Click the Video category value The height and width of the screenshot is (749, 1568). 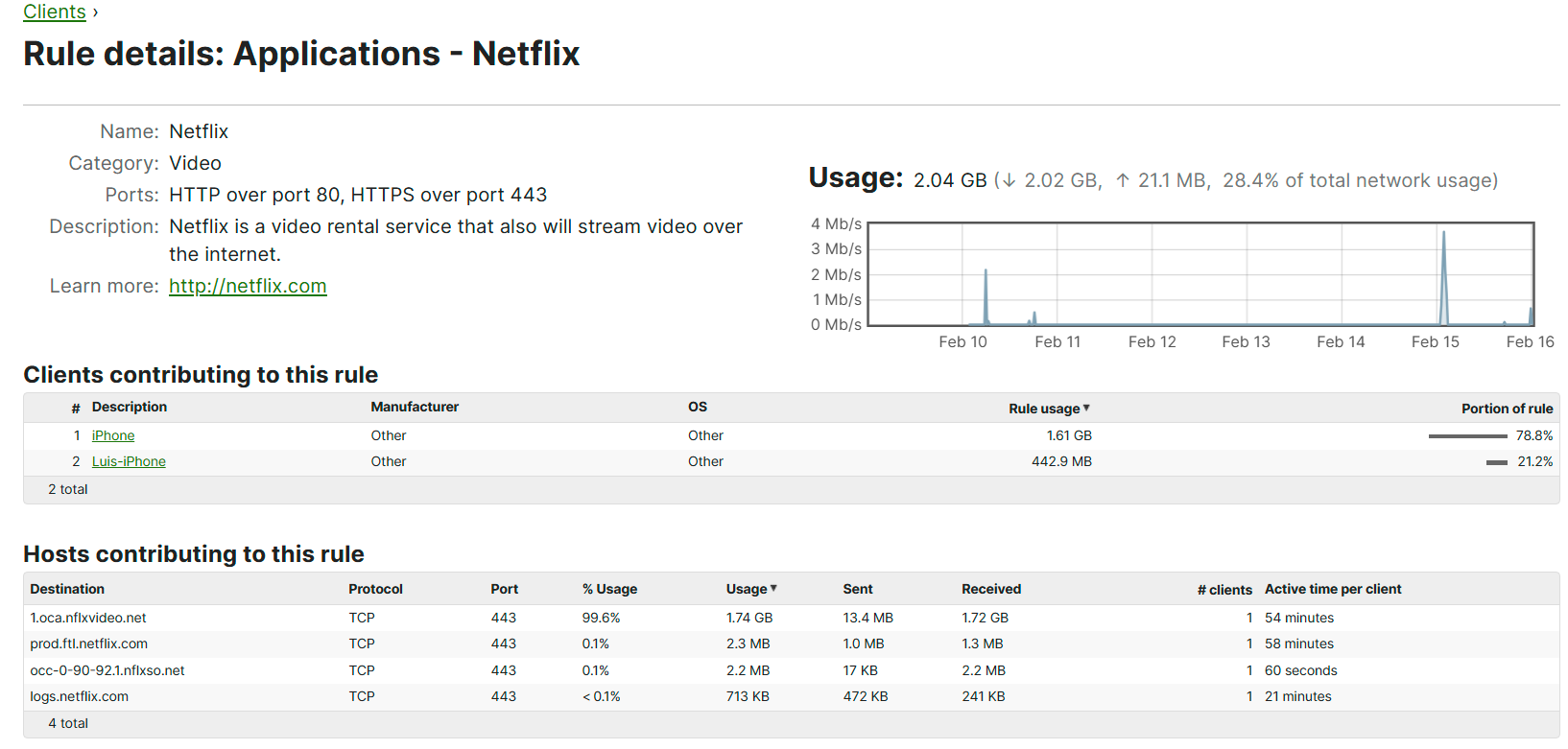tap(195, 163)
